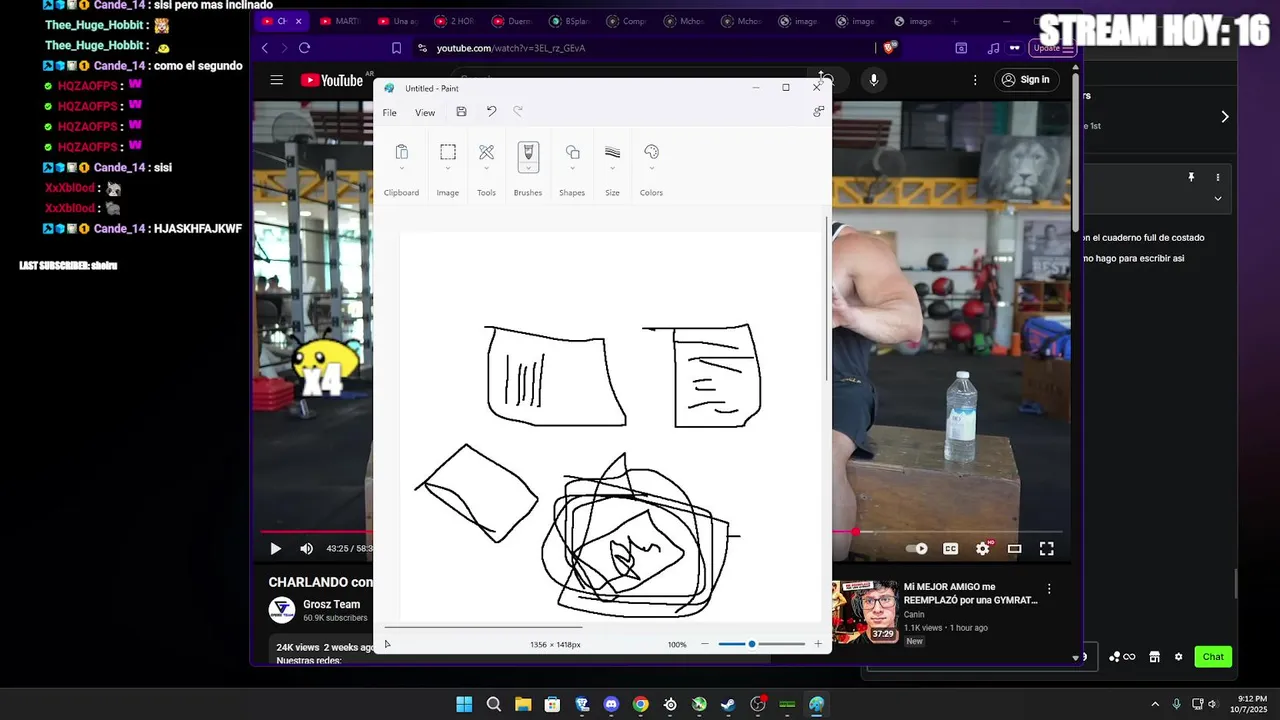Screen dimensions: 1280x720
Task: Open the Clipboard paste tool in Paint
Action: click(401, 152)
